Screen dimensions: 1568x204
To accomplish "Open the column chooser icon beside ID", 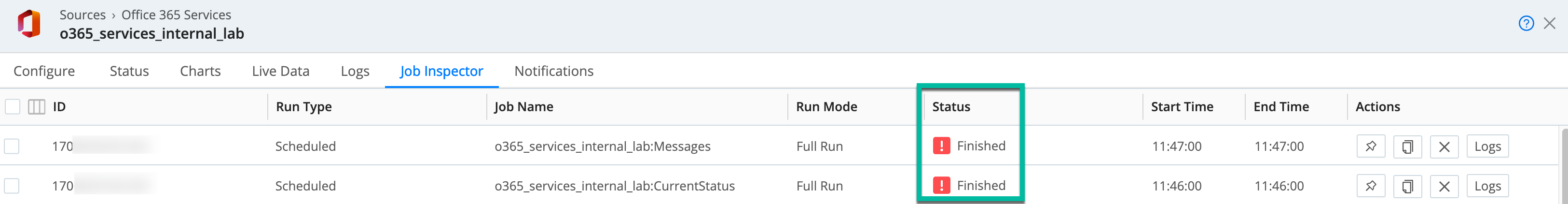I will coord(37,107).
